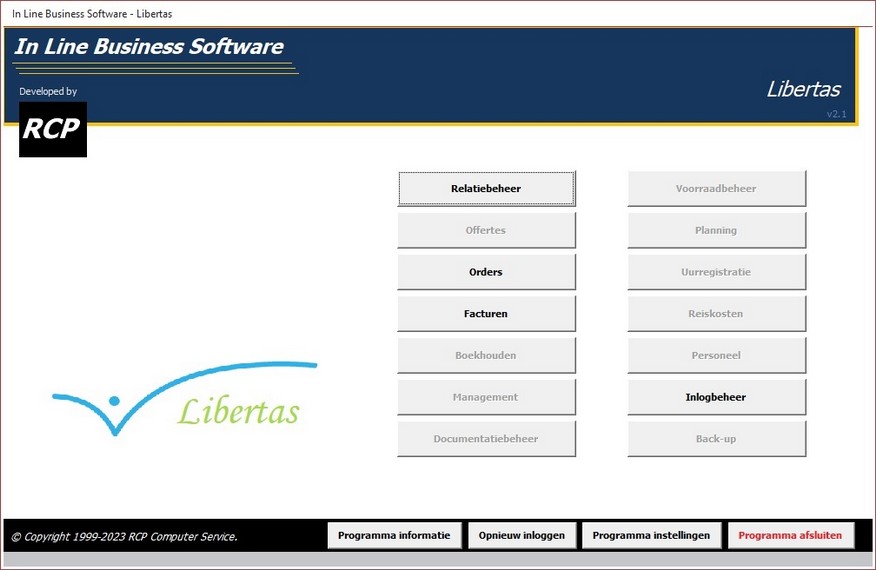This screenshot has height=570, width=876.
Task: Open the Orders module
Action: tap(486, 272)
